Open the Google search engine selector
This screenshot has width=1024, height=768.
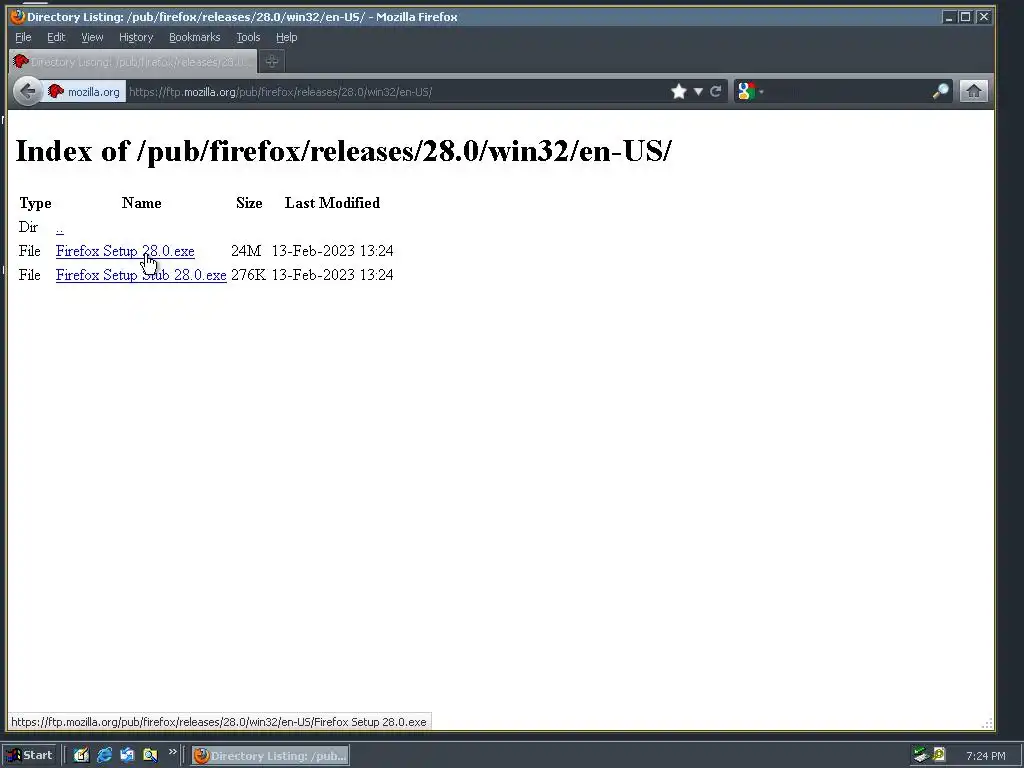pos(750,91)
